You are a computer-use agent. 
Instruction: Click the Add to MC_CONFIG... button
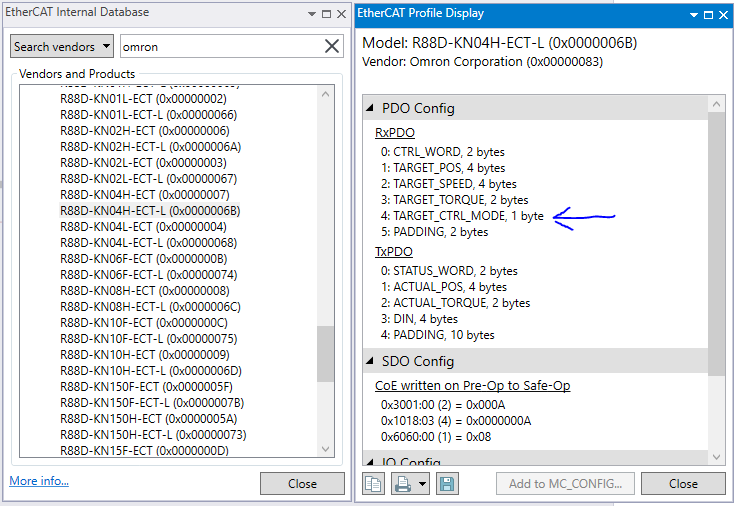(x=565, y=483)
